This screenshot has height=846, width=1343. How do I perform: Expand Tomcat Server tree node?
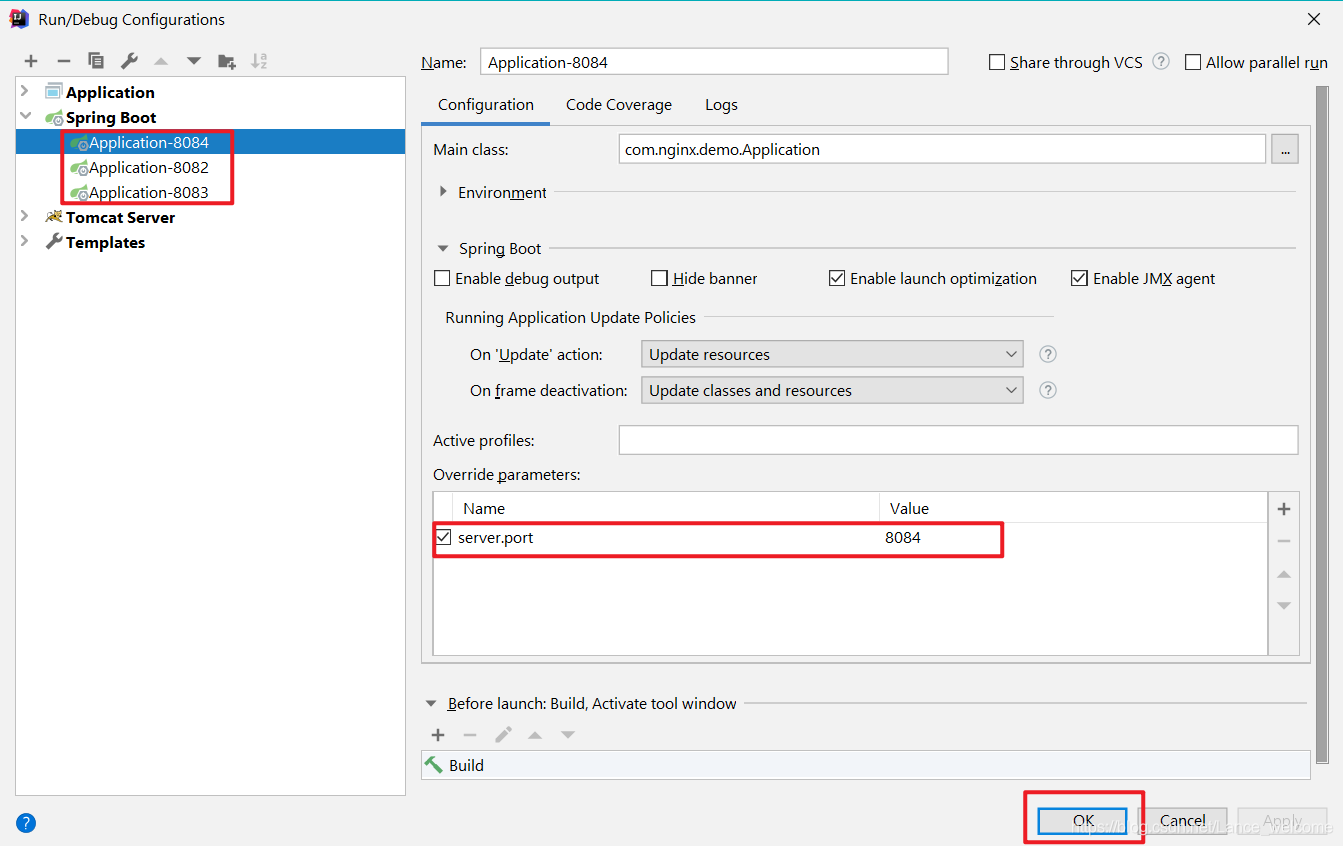pos(25,216)
